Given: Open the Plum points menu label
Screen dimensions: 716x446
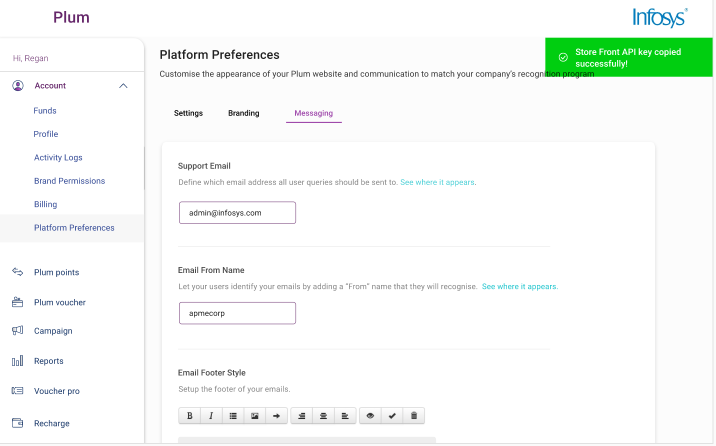Looking at the screenshot, I should 57,273.
